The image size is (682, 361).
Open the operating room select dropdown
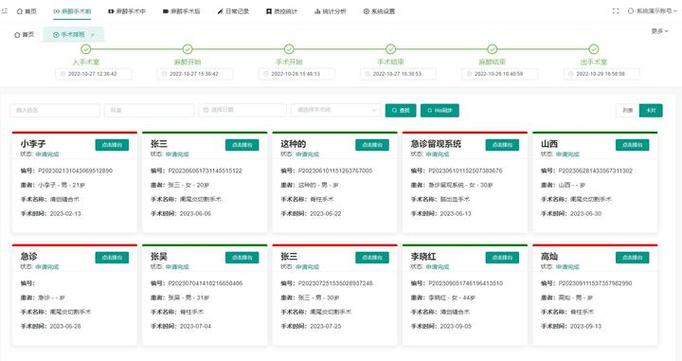(x=336, y=110)
